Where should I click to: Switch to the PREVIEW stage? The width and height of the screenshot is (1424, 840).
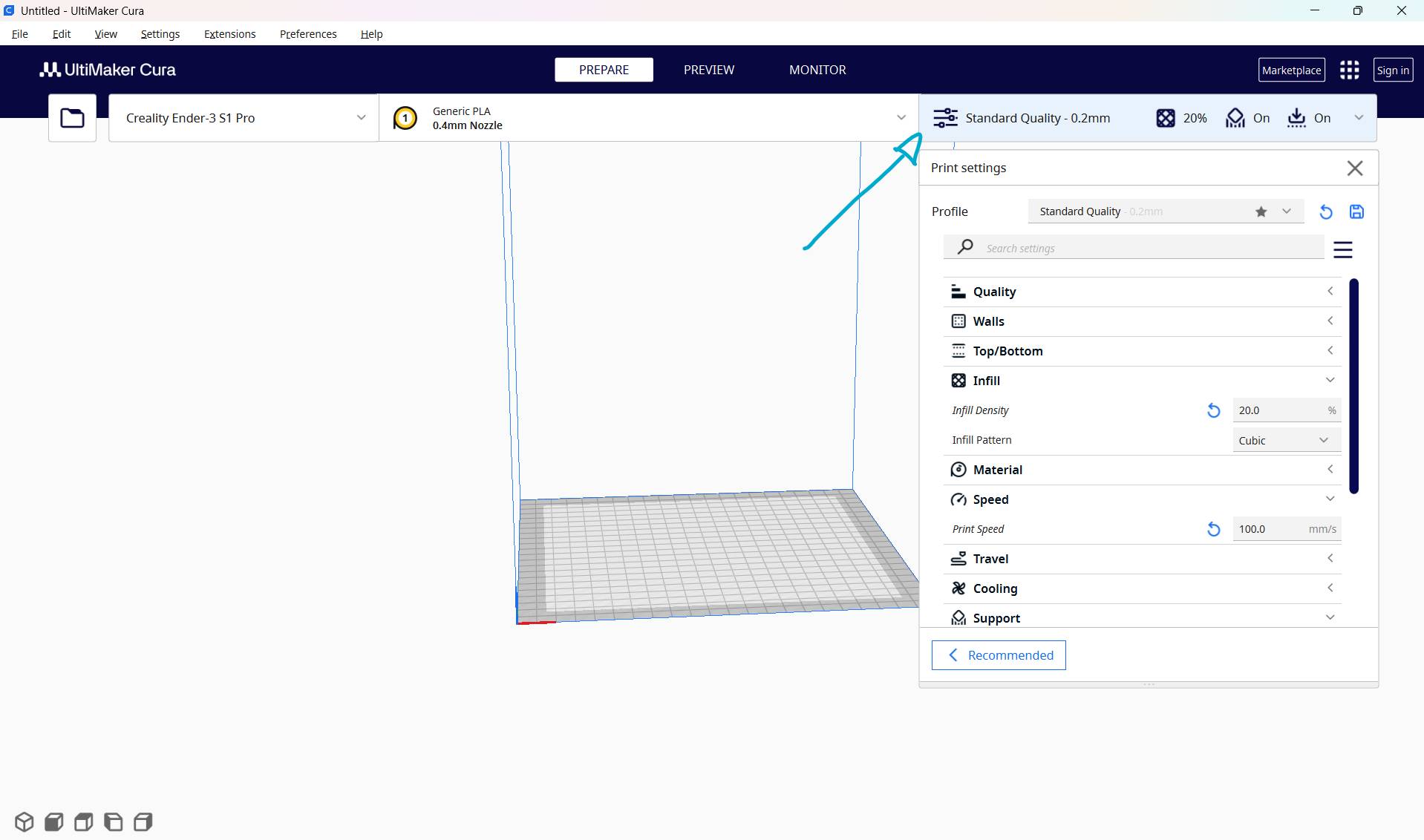point(709,70)
